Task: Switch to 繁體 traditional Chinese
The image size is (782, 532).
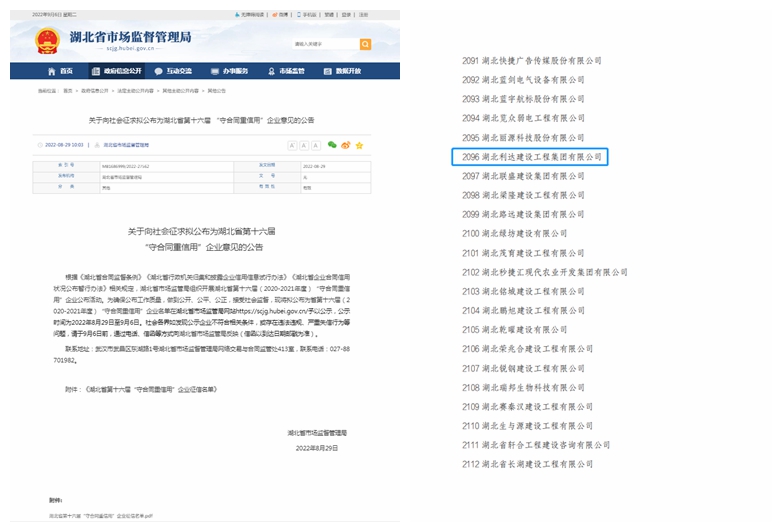Action: coord(329,15)
